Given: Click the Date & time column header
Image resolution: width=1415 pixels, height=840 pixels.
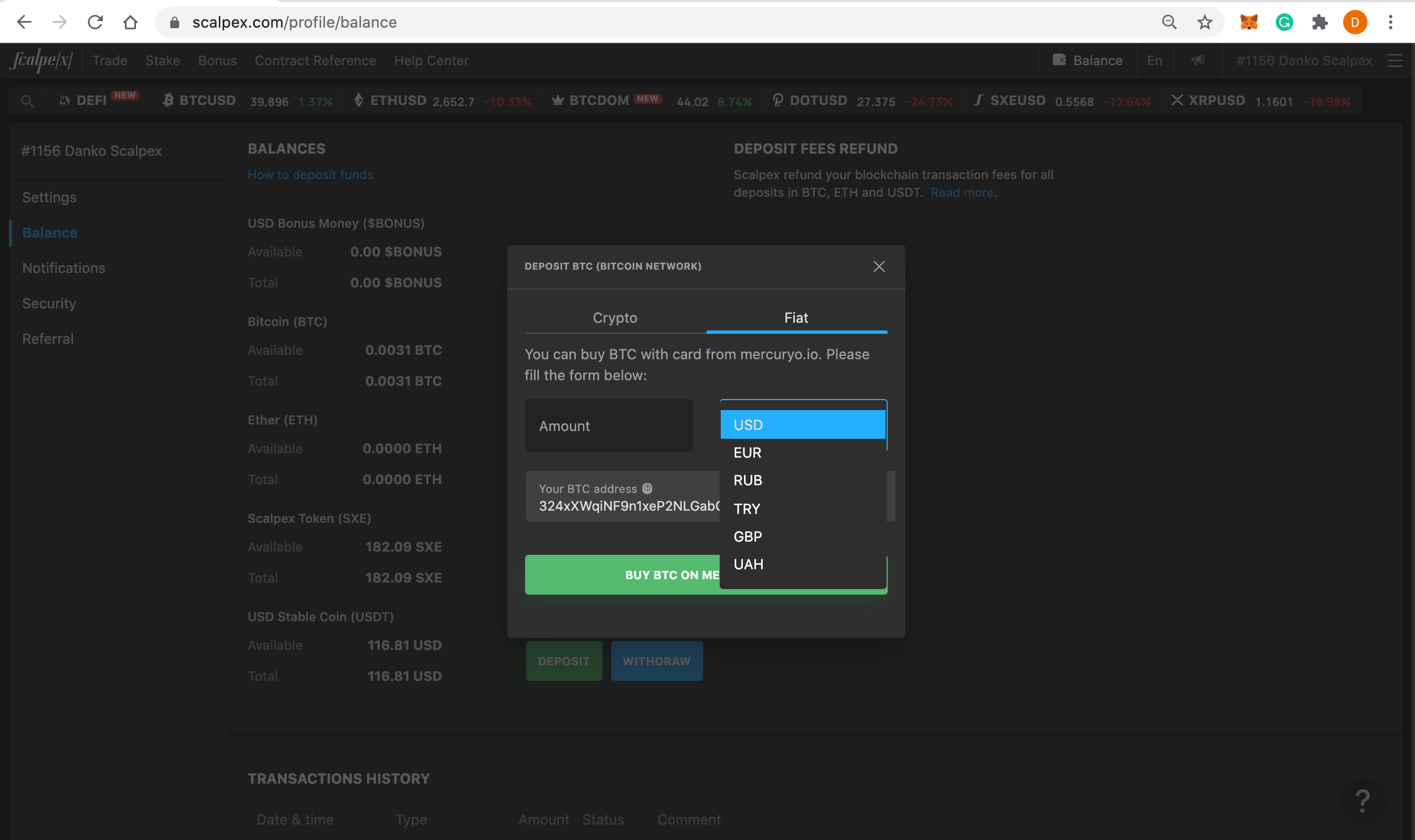Looking at the screenshot, I should pyautogui.click(x=295, y=820).
